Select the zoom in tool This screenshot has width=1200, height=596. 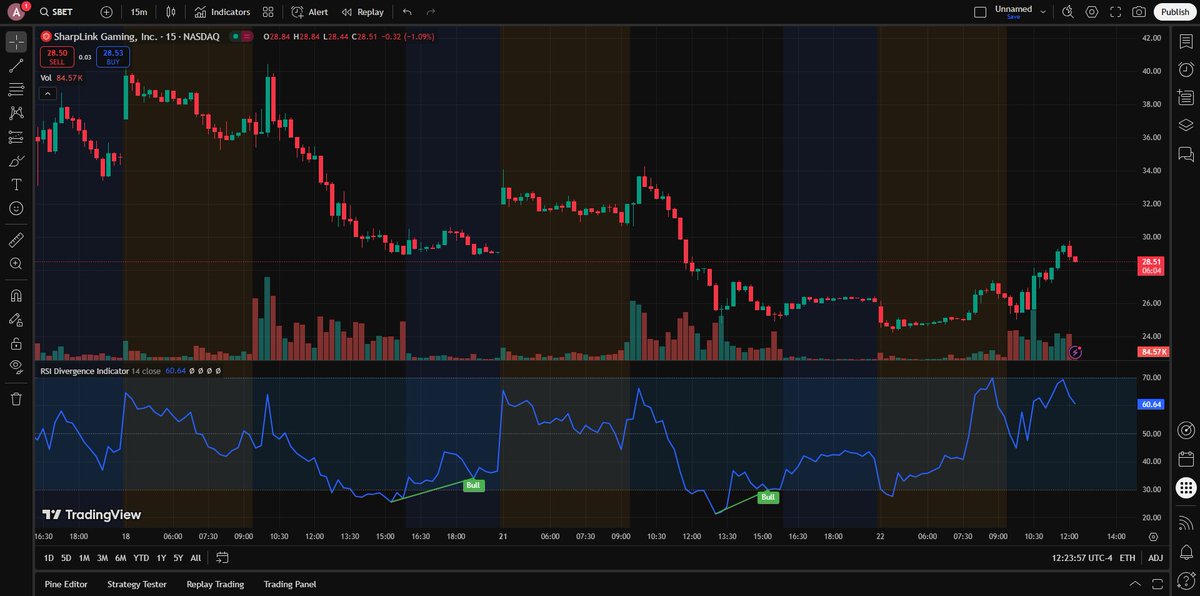point(16,264)
